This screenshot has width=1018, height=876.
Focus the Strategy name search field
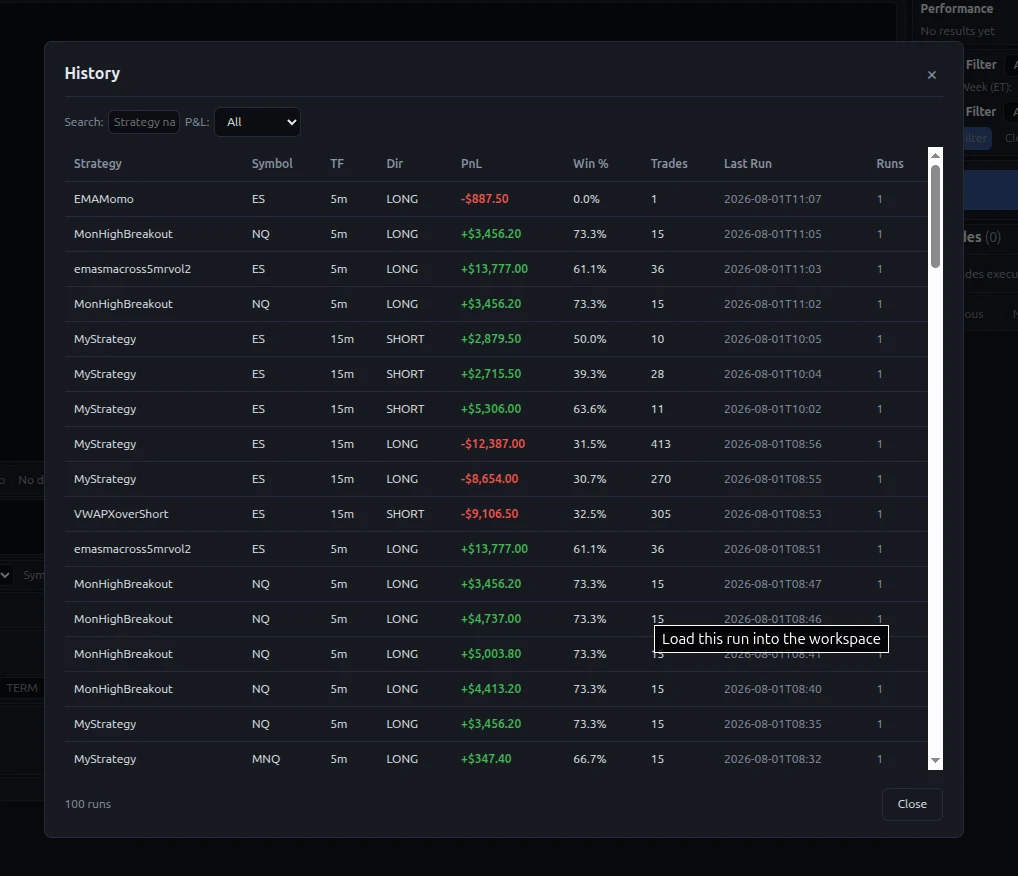point(143,122)
